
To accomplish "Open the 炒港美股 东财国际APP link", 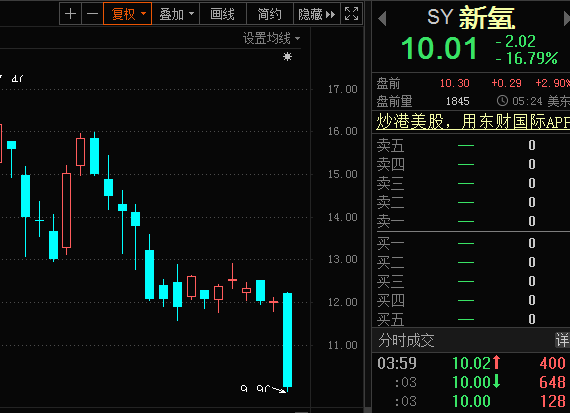I will coord(473,121).
